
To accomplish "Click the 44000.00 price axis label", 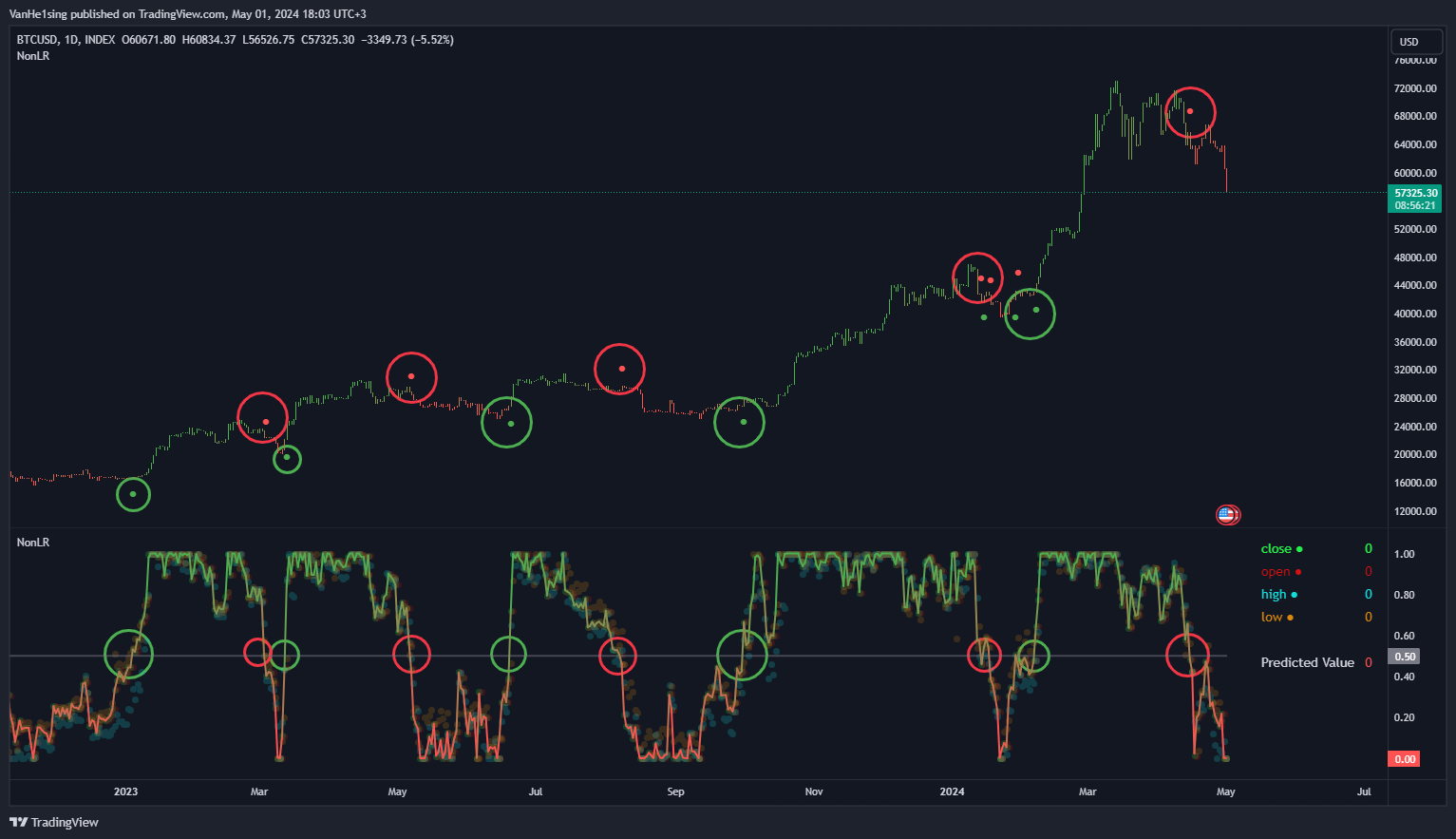I will coord(1415,285).
